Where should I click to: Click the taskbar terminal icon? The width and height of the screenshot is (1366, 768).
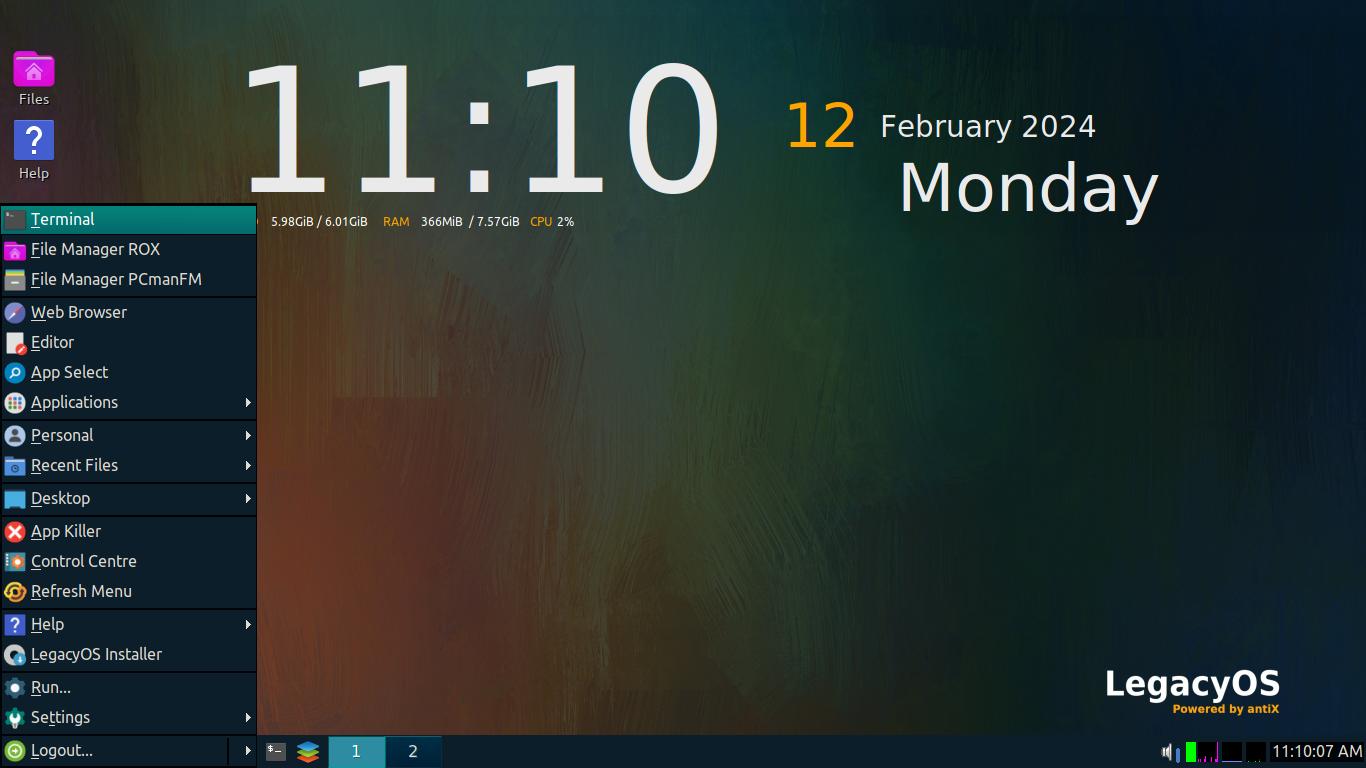276,751
